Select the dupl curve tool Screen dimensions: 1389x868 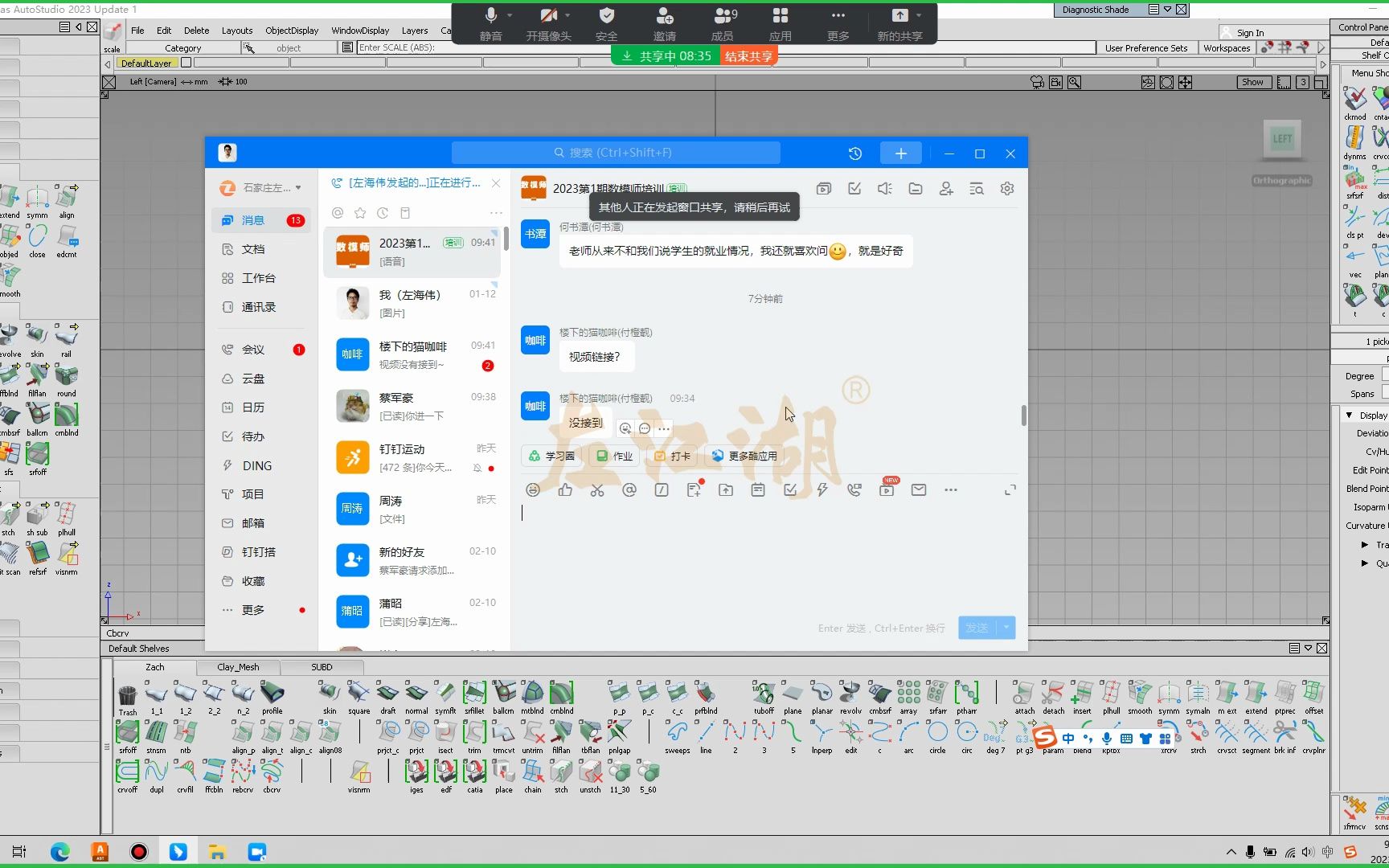click(x=156, y=772)
